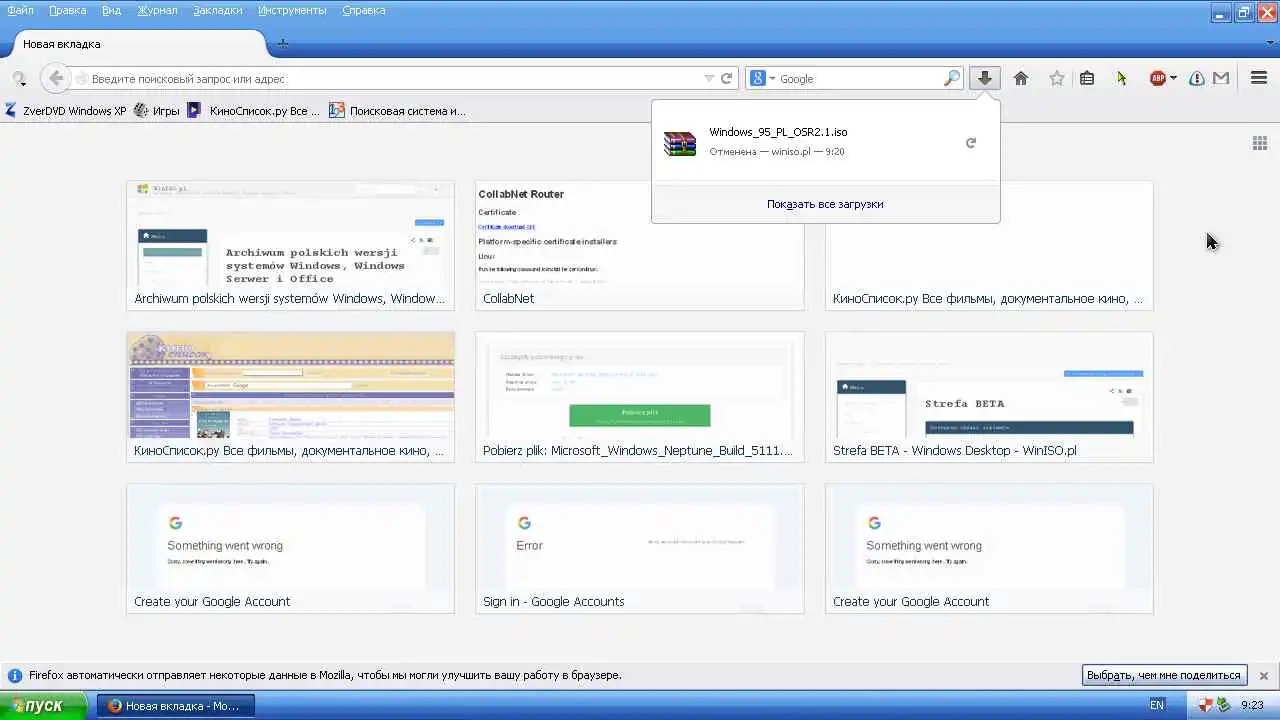The height and width of the screenshot is (720, 1280).
Task: Click the red shield security tray icon
Action: pyautogui.click(x=1205, y=705)
